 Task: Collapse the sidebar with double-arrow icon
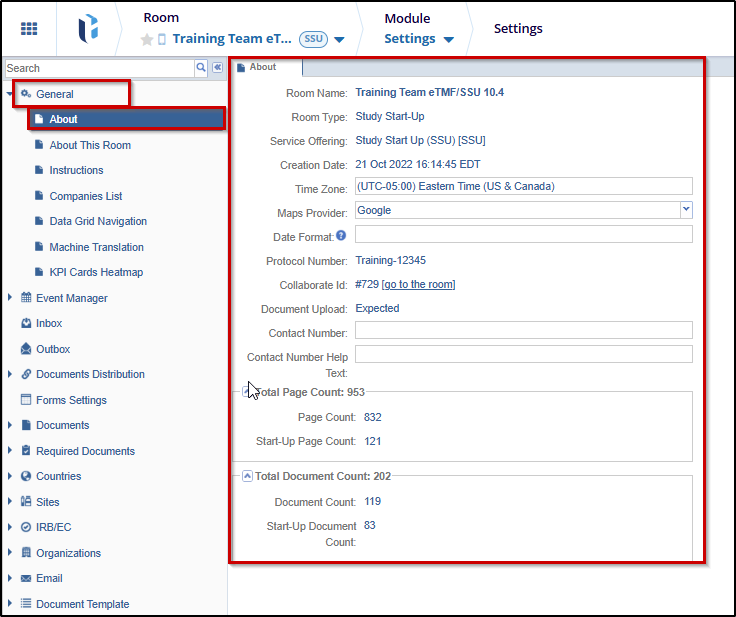[217, 68]
